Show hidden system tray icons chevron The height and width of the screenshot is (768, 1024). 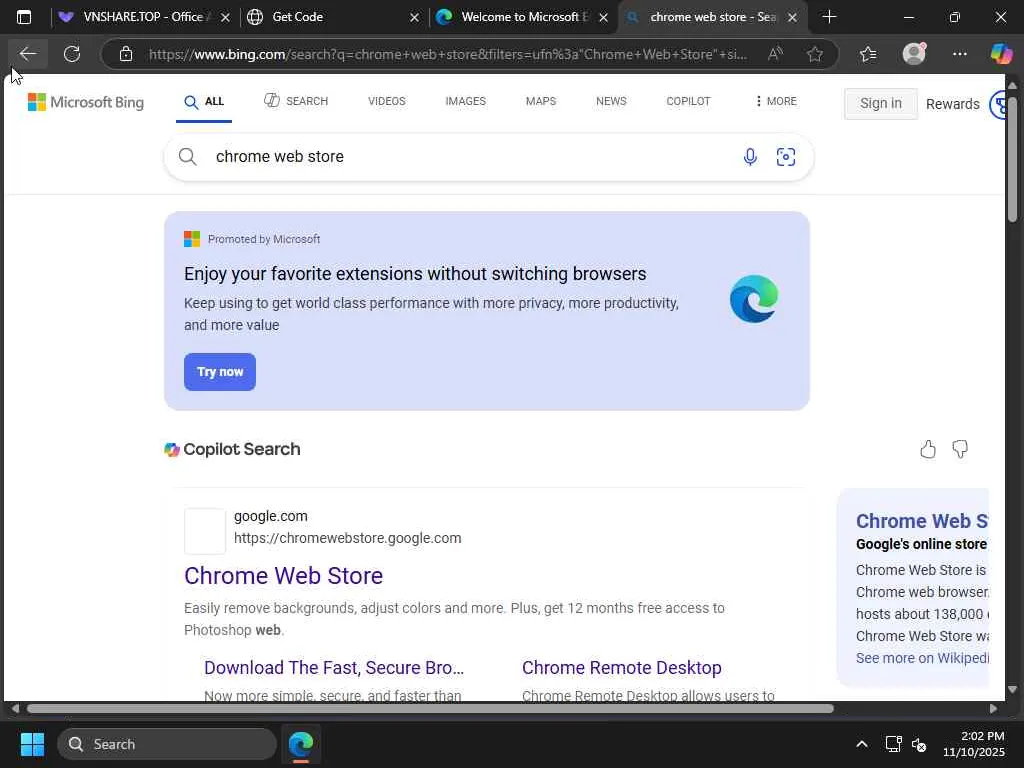click(861, 744)
